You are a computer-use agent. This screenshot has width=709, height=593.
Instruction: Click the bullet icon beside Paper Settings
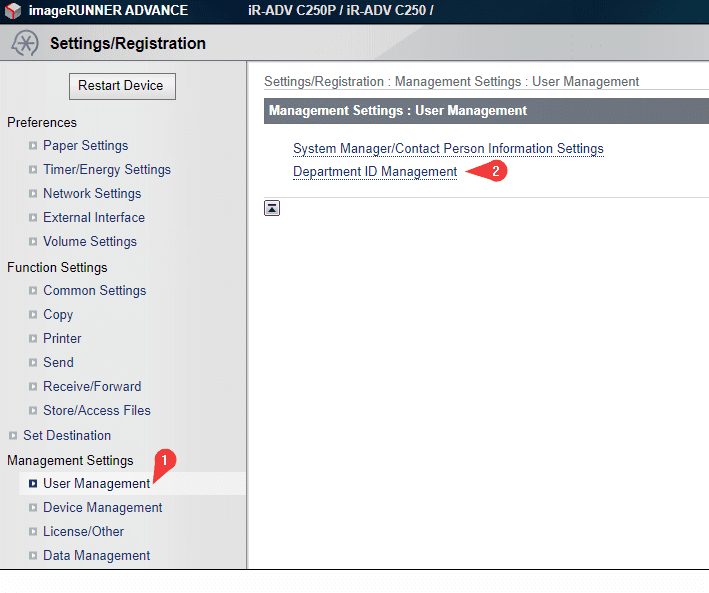(33, 146)
